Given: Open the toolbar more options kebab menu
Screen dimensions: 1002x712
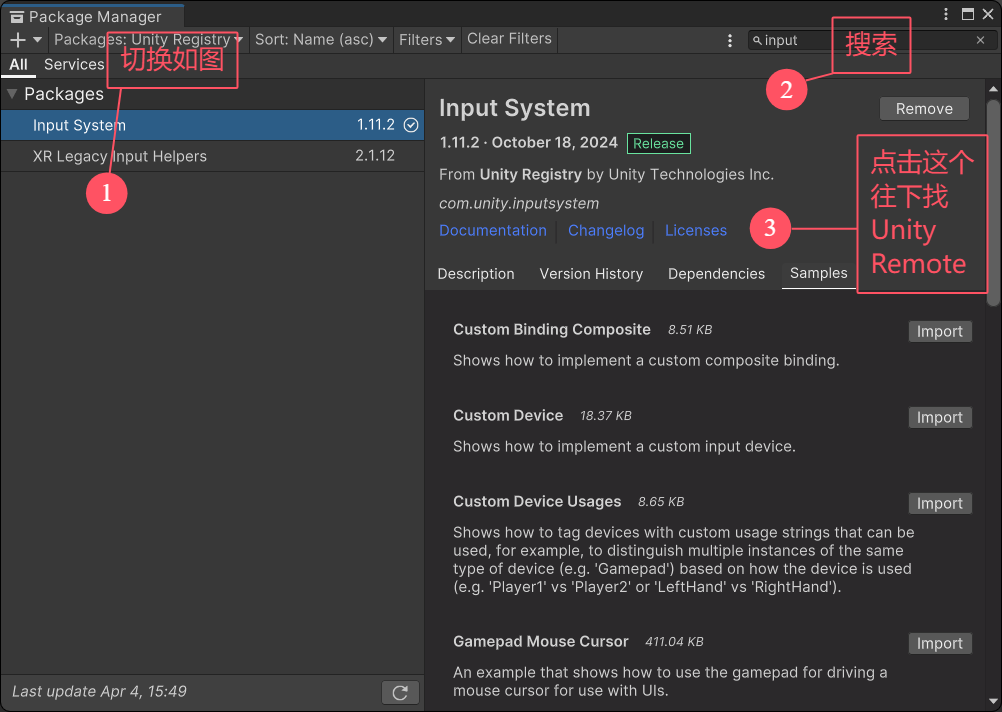Looking at the screenshot, I should [730, 41].
